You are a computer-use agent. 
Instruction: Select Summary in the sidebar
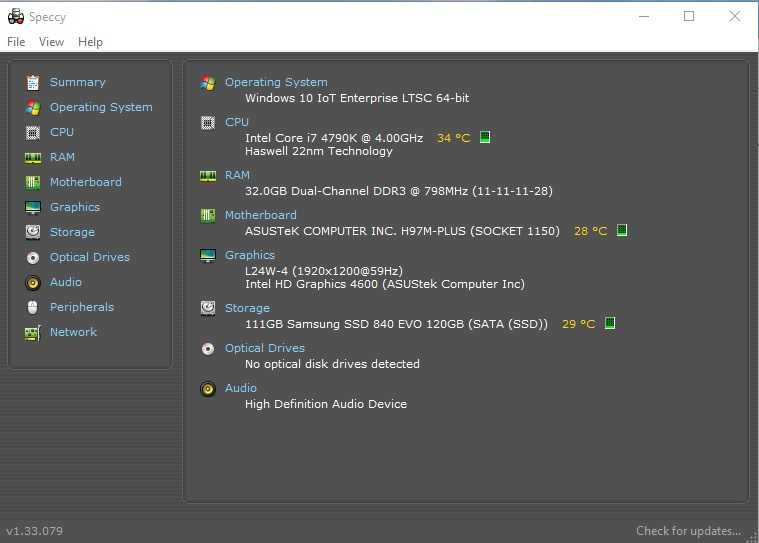(x=77, y=82)
